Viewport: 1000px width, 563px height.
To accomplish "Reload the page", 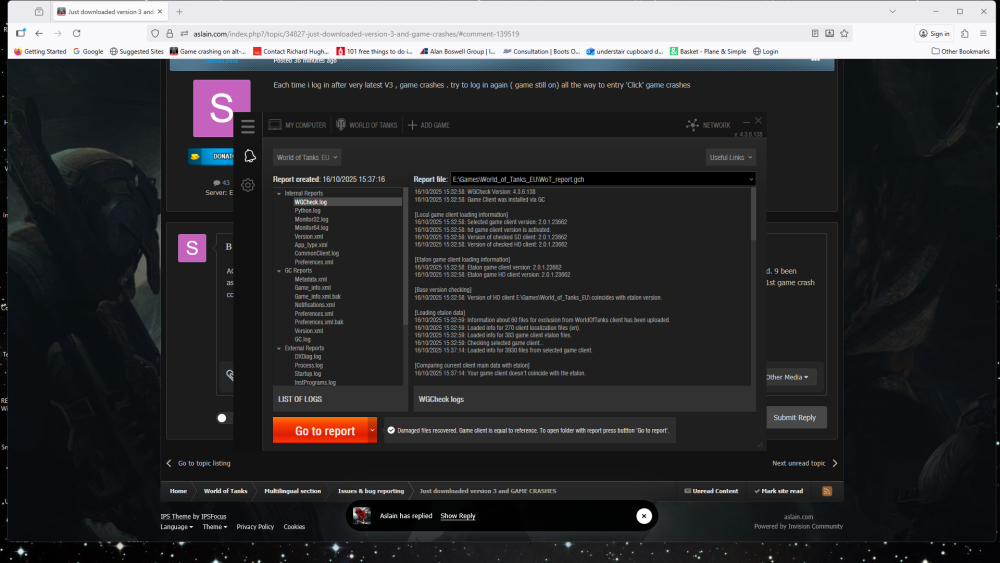I will [x=77, y=33].
